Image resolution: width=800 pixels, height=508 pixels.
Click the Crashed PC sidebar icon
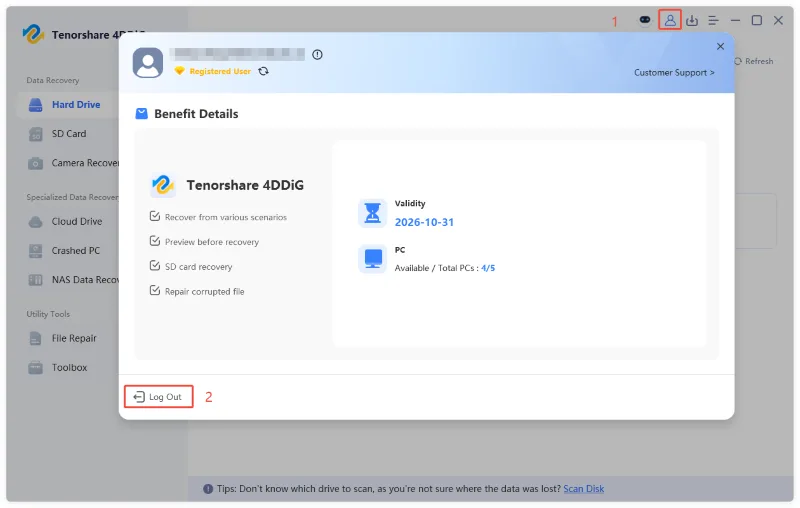35,251
